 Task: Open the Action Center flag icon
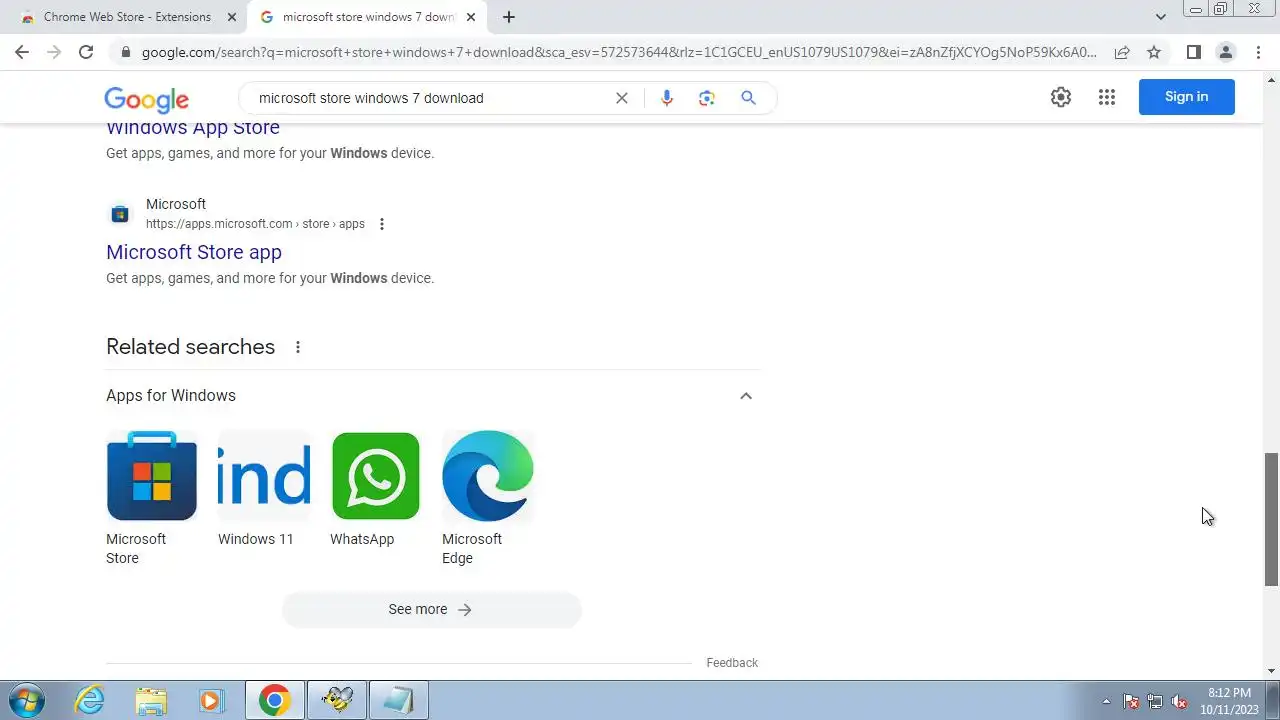(1131, 701)
